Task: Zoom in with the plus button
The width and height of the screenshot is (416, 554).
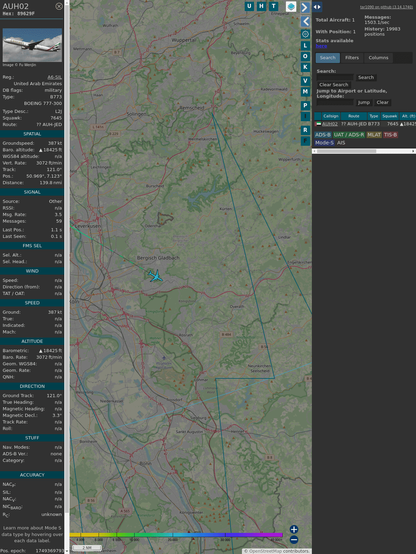Action: tap(294, 529)
